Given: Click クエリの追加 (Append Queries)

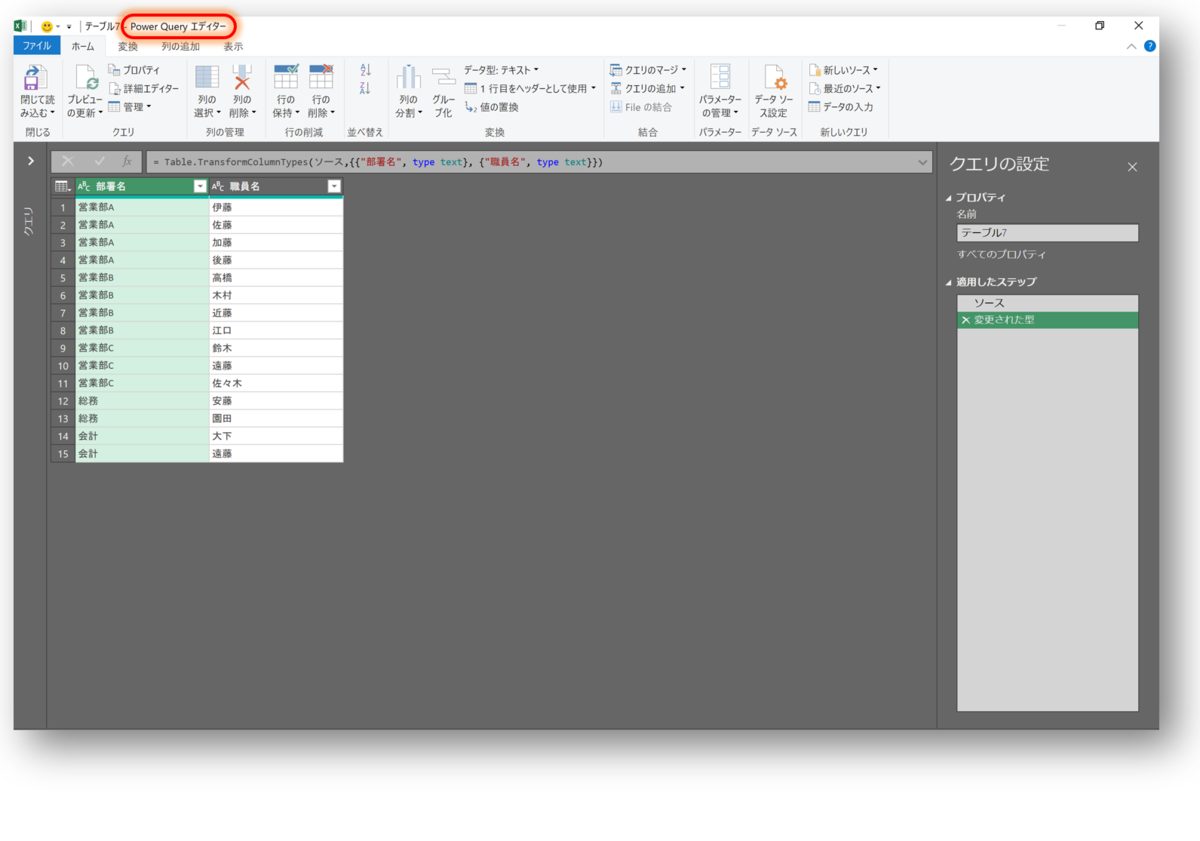Looking at the screenshot, I should (x=647, y=88).
